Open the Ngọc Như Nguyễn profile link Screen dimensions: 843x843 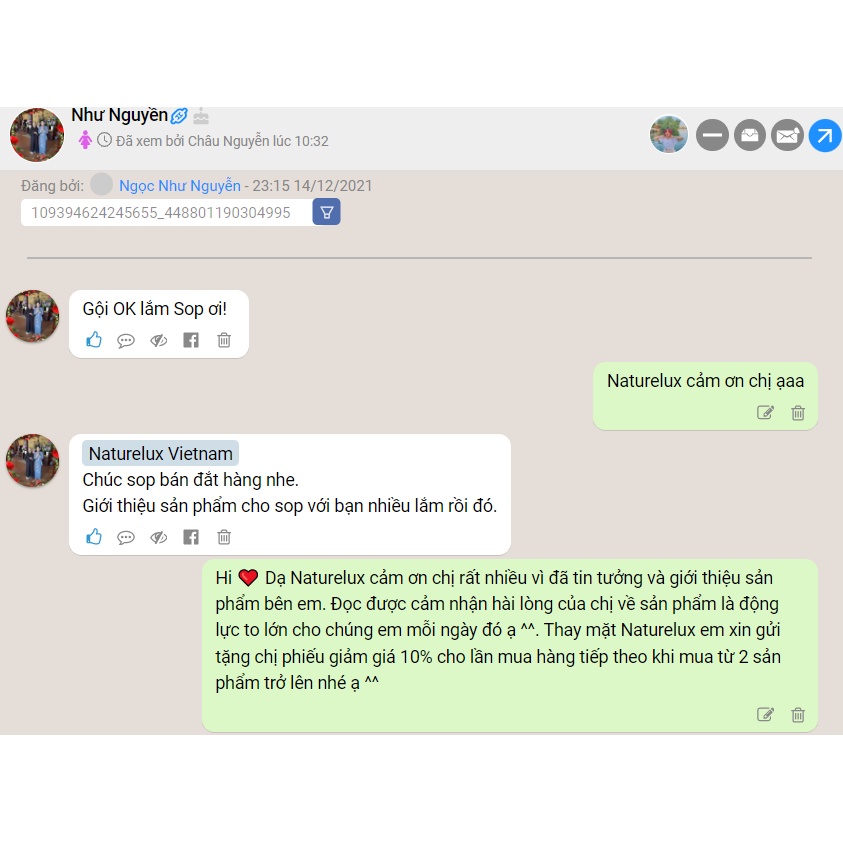click(x=180, y=185)
